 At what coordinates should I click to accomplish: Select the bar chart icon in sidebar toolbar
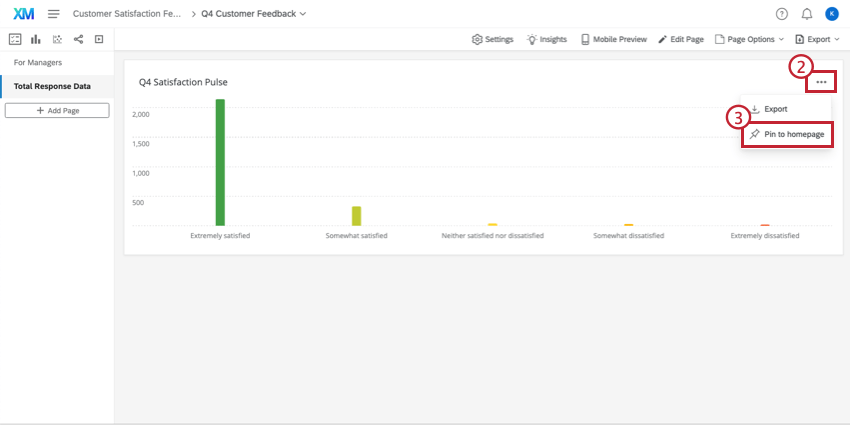(36, 40)
